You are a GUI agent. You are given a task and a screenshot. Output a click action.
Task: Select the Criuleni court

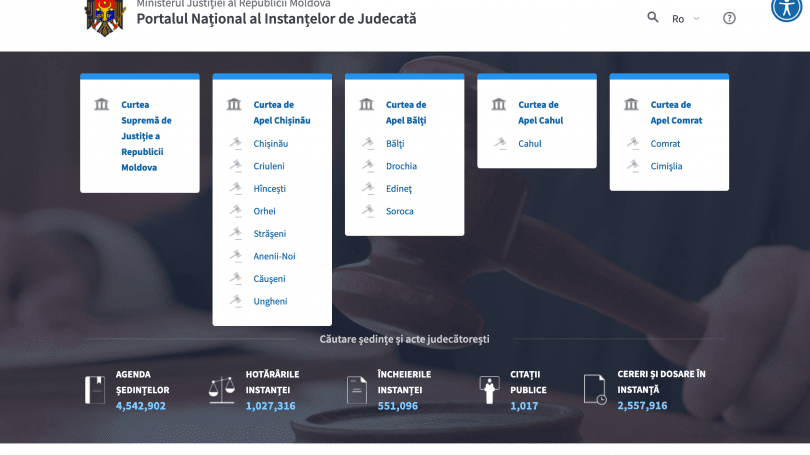[x=269, y=166]
